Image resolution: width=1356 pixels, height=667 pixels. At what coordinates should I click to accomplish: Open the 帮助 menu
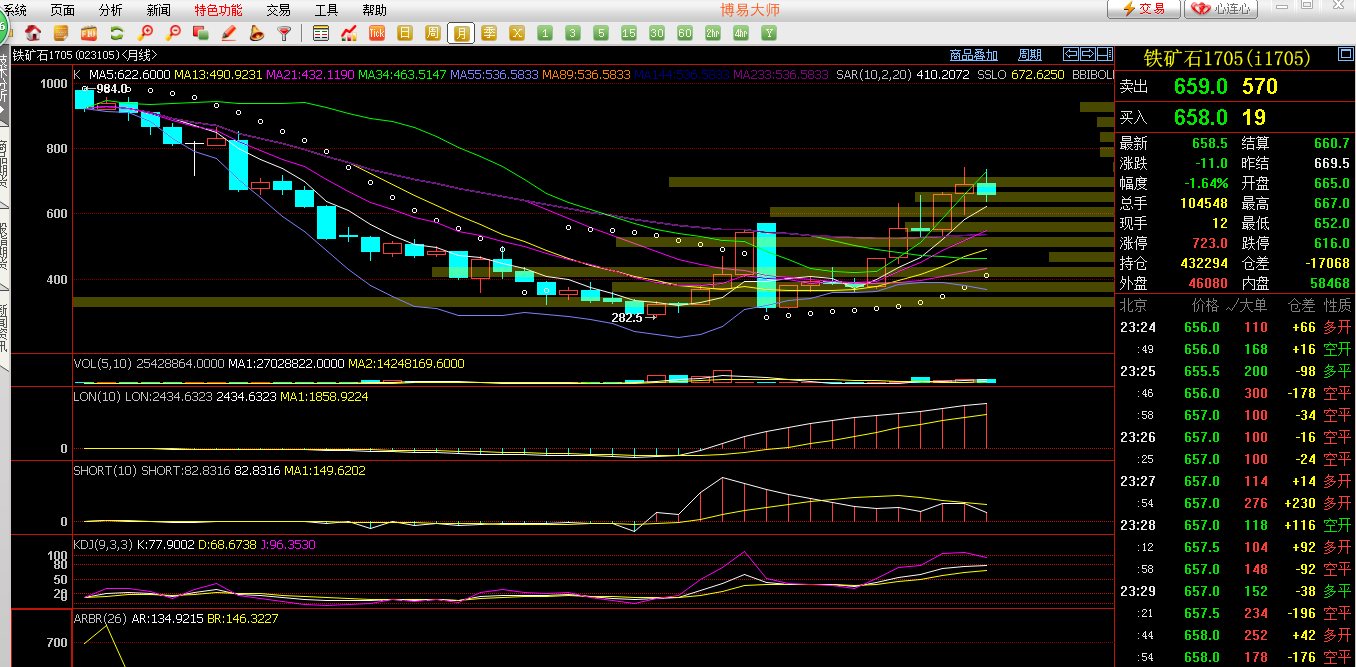click(375, 9)
